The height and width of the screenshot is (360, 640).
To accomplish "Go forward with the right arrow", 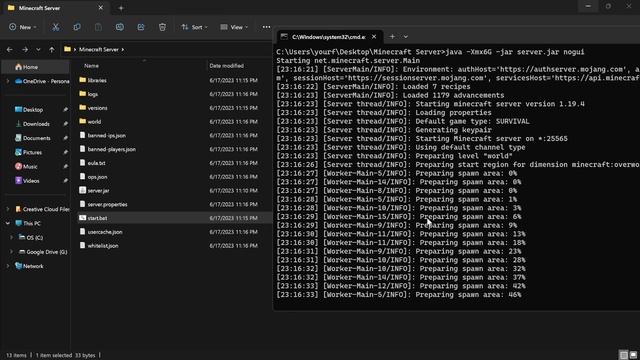I will tap(25, 49).
